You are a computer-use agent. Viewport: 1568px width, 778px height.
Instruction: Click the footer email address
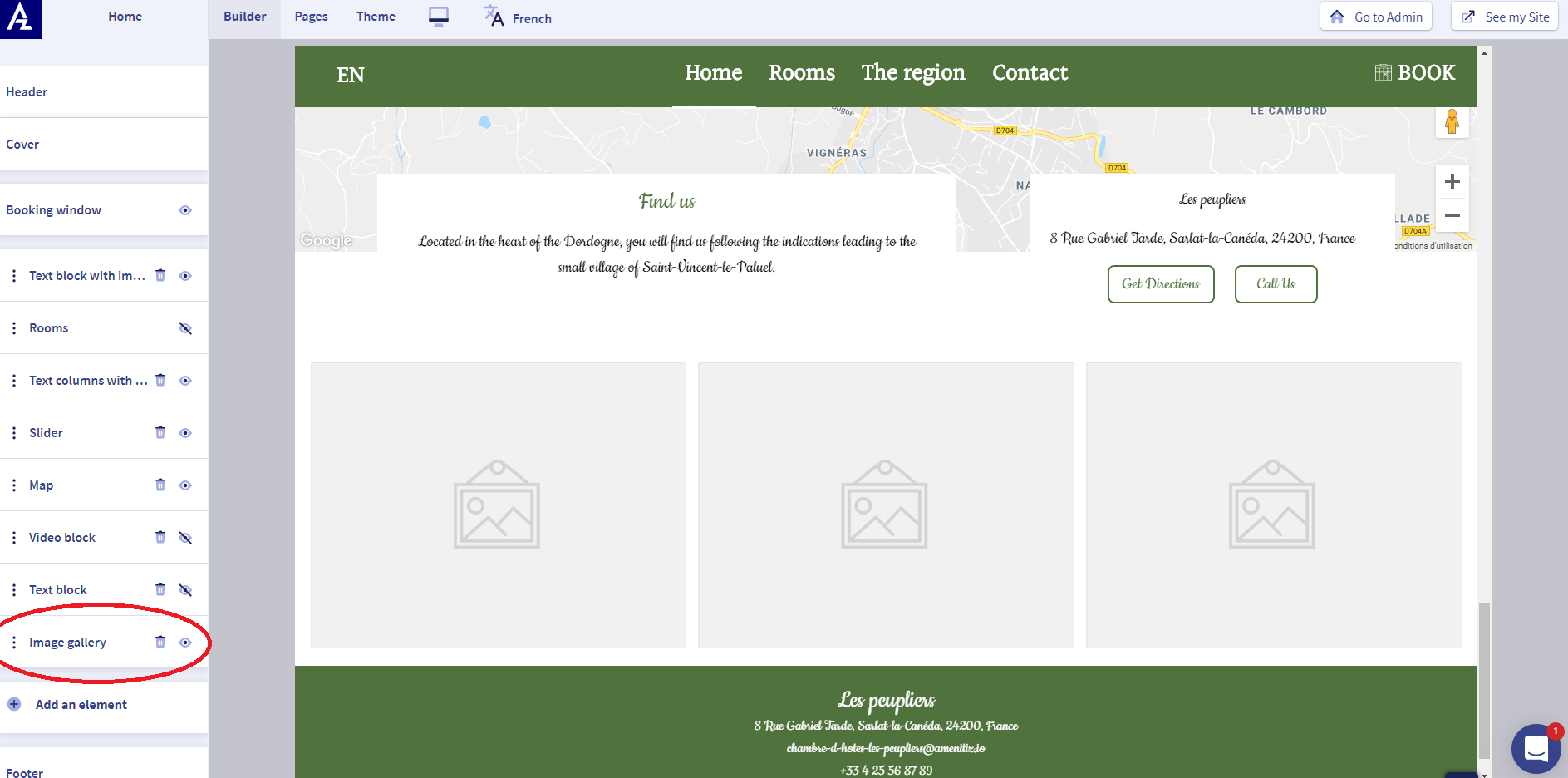click(886, 748)
